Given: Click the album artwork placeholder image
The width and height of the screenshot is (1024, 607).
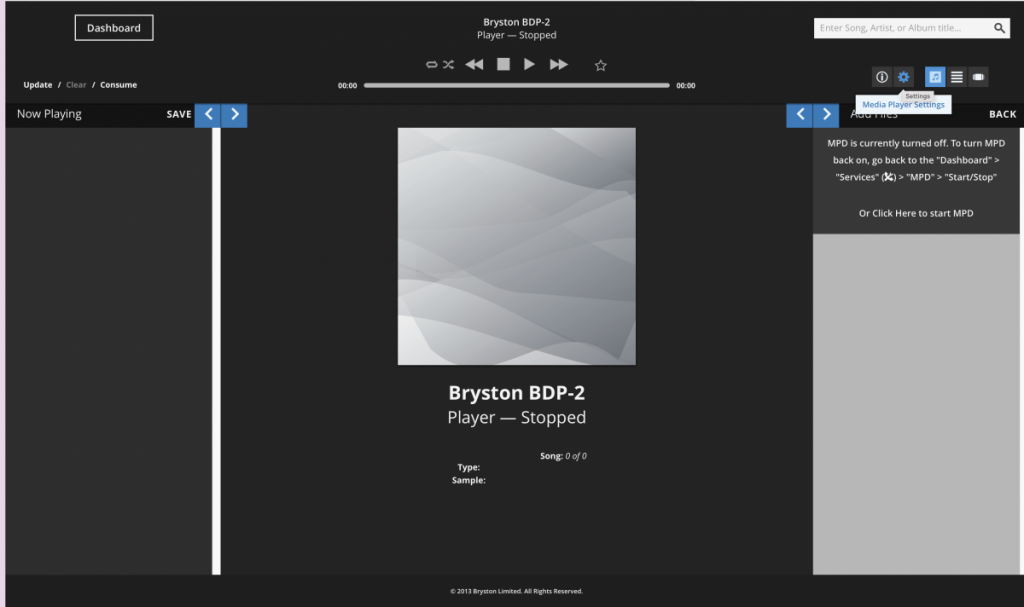Looking at the screenshot, I should tap(517, 246).
